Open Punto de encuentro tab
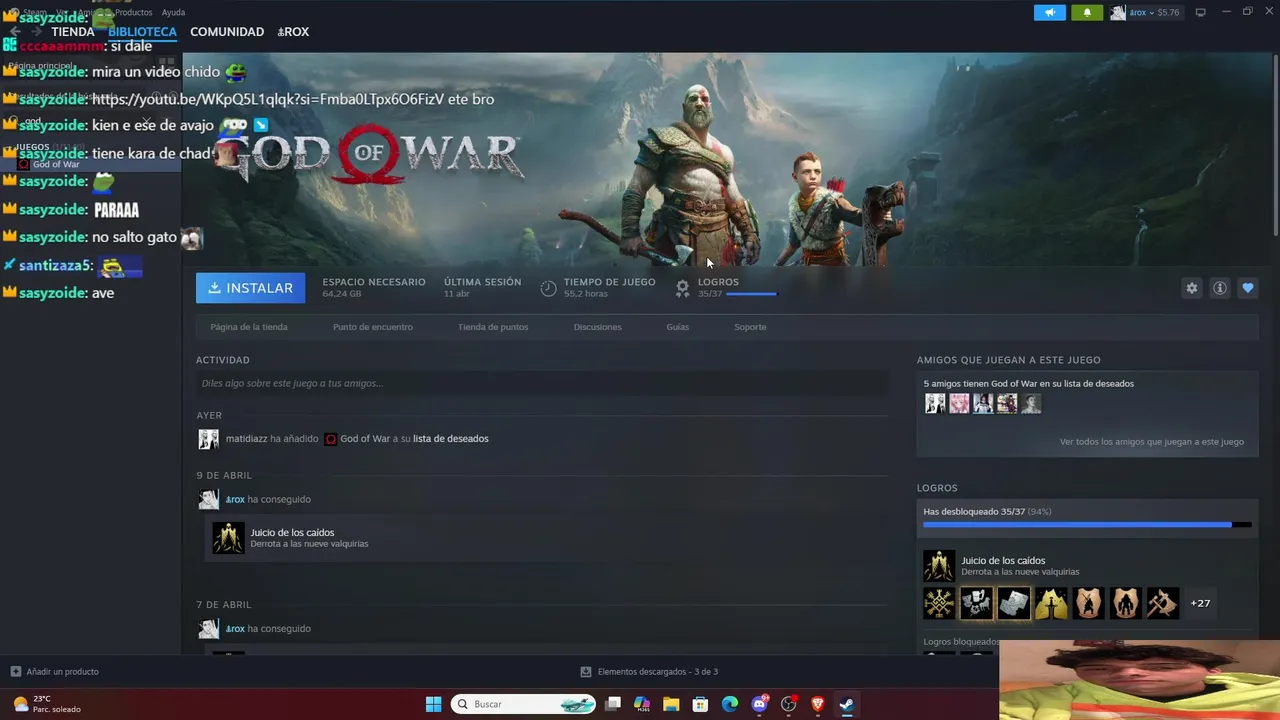 click(x=372, y=327)
